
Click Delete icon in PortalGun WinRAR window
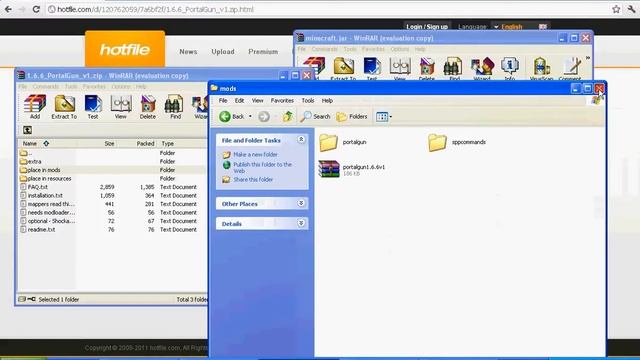(x=147, y=106)
